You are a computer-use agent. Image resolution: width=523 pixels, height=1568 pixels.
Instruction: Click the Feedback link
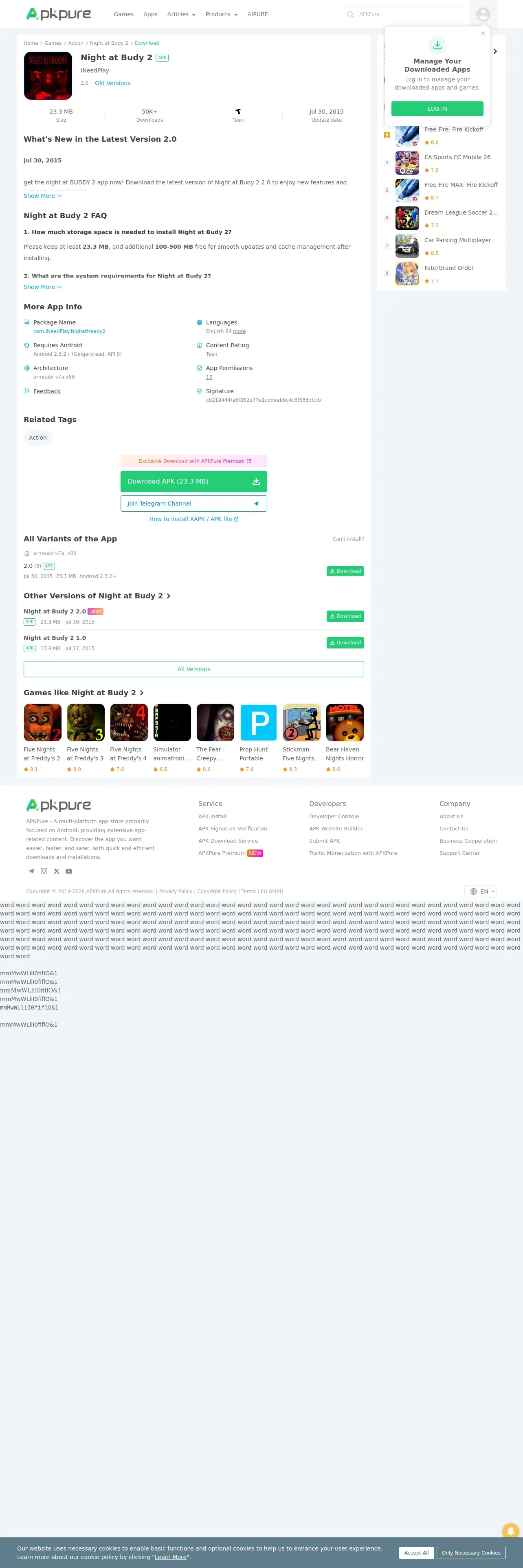[x=47, y=392]
